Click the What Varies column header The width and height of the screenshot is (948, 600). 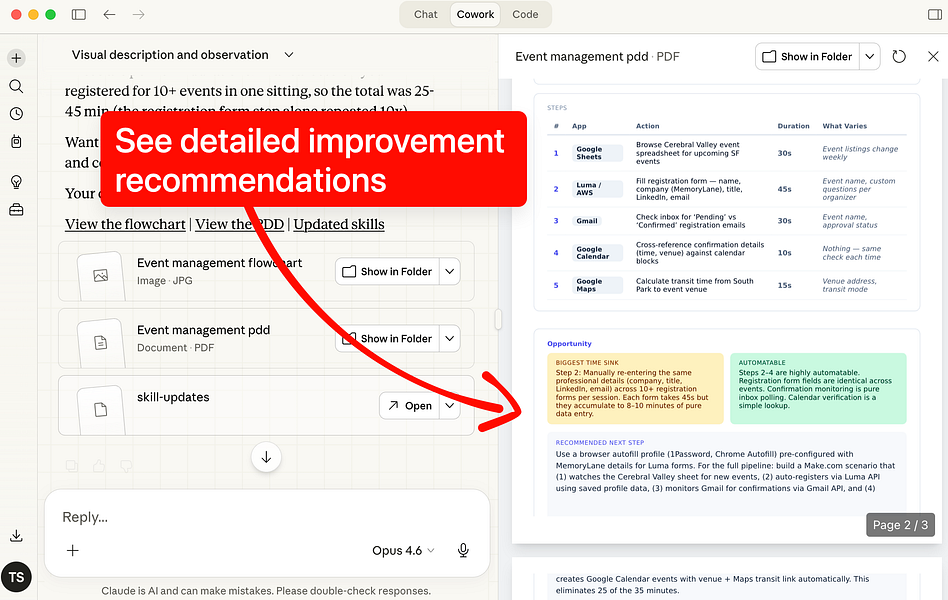pos(844,126)
